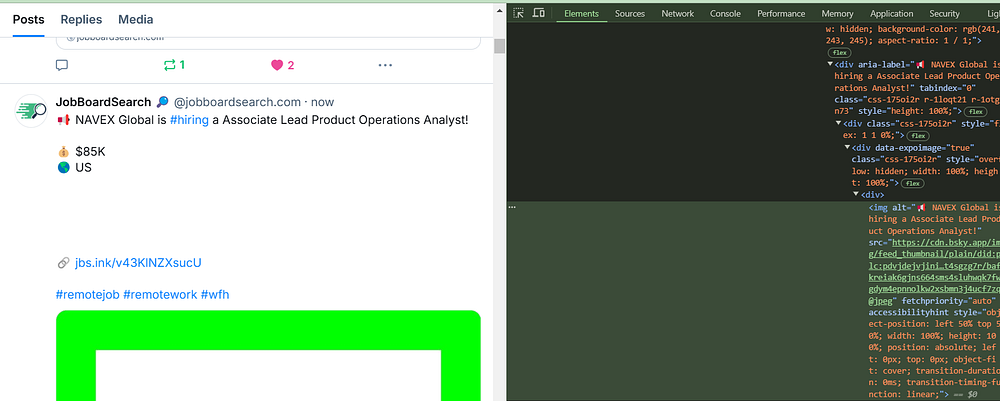Viewport: 1000px width, 401px height.
Task: Collapse the data-expoimage div node
Action: 847,147
